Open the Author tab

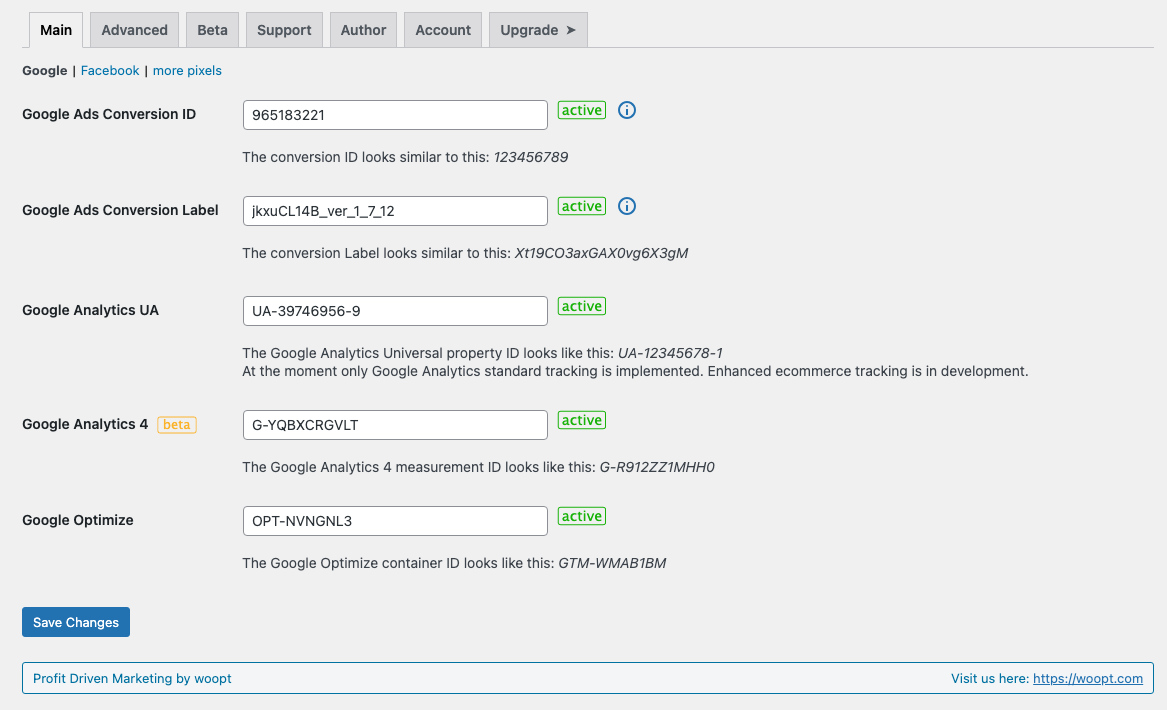[363, 30]
